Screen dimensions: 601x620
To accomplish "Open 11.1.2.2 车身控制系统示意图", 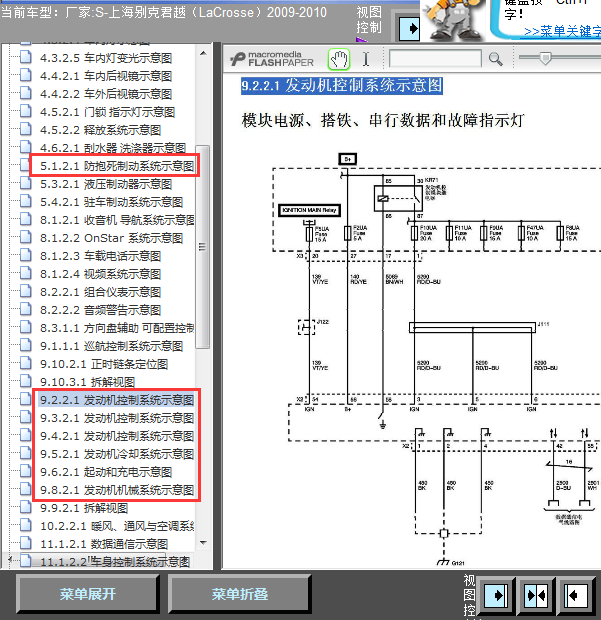I will pyautogui.click(x=115, y=561).
